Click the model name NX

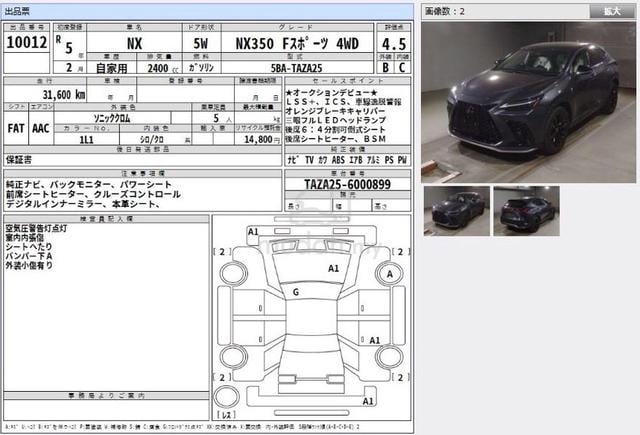coord(134,44)
